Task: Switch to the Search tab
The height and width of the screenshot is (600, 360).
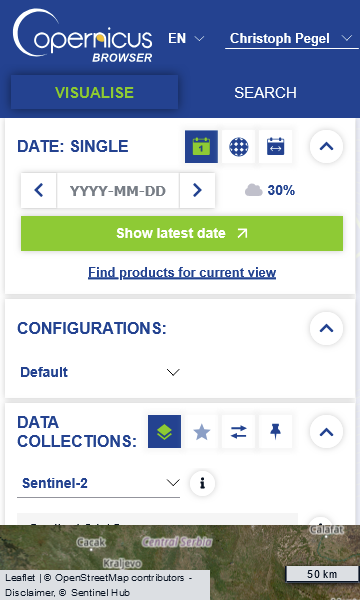Action: pos(266,93)
